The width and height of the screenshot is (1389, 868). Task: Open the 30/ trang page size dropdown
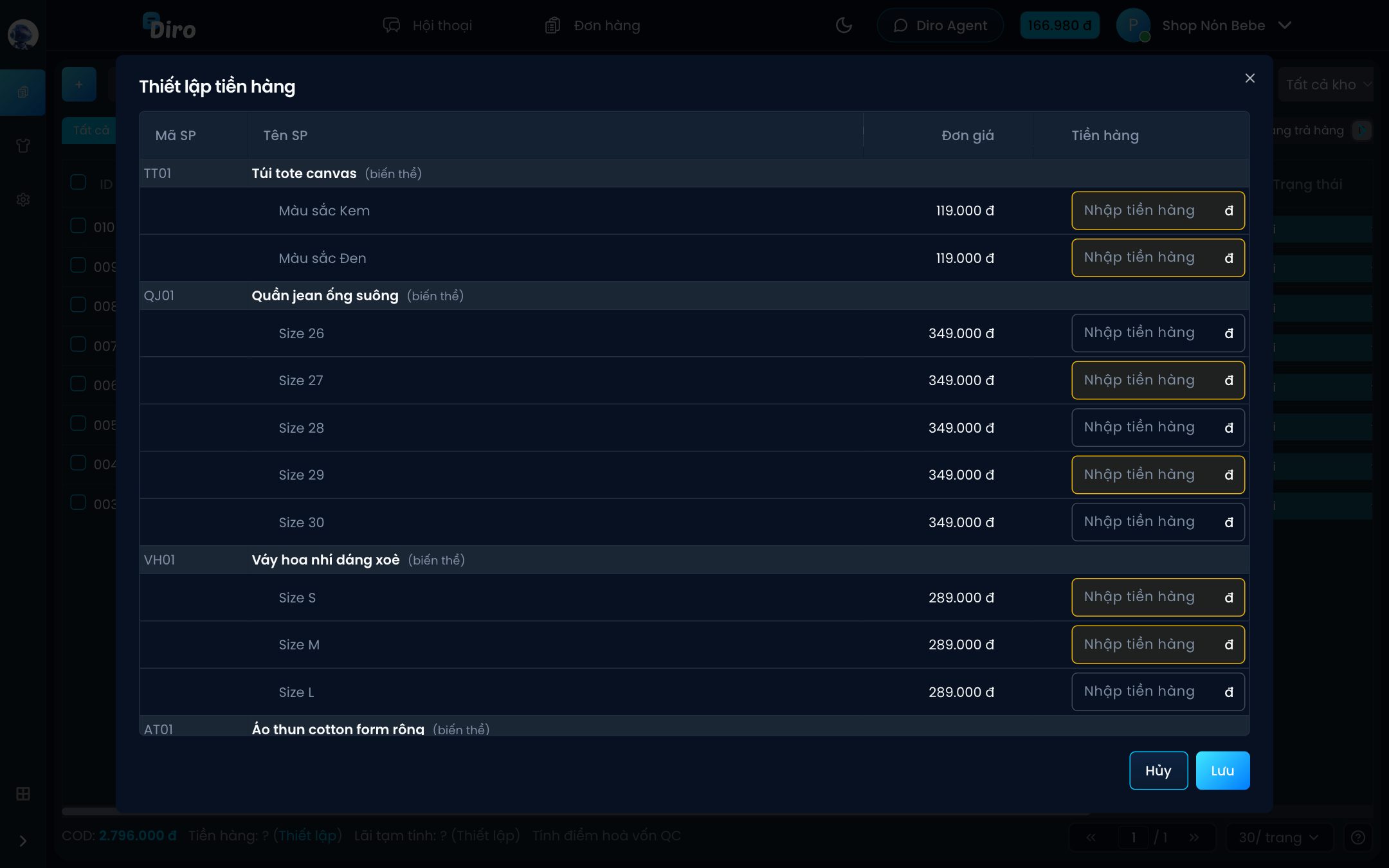point(1279,837)
